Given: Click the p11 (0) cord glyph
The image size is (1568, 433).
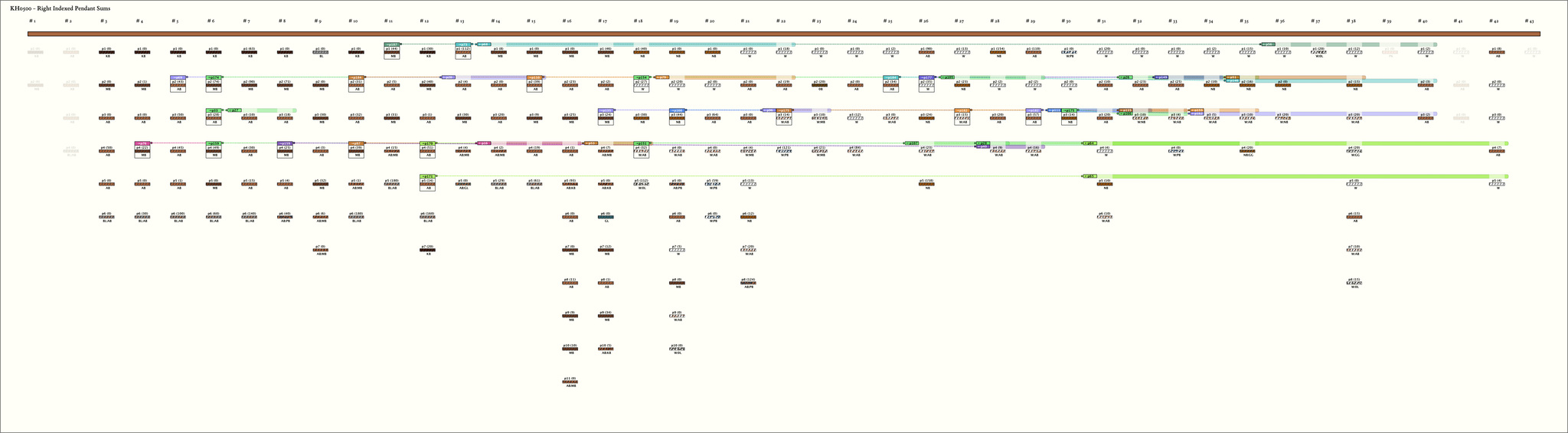Looking at the screenshot, I should click(570, 382).
